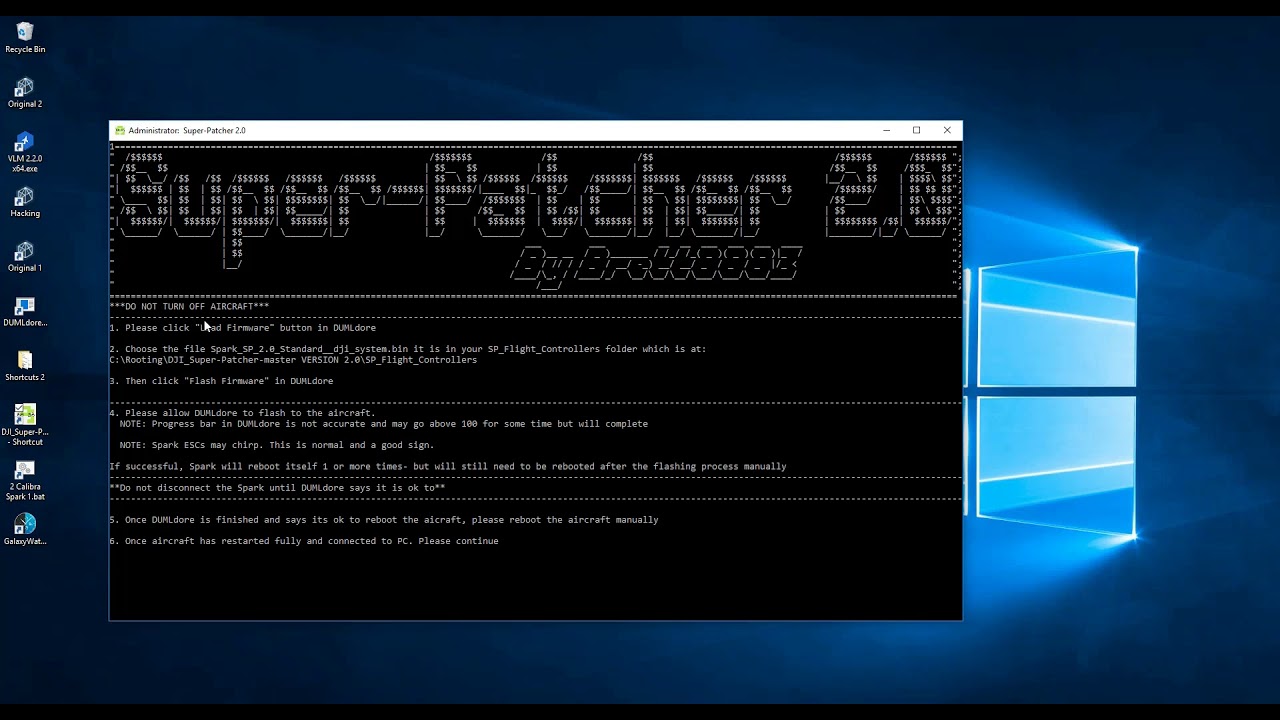1280x720 pixels.
Task: Click the '***DO NOT TURN OFF AIRCRAFT***' warning line
Action: pos(190,306)
